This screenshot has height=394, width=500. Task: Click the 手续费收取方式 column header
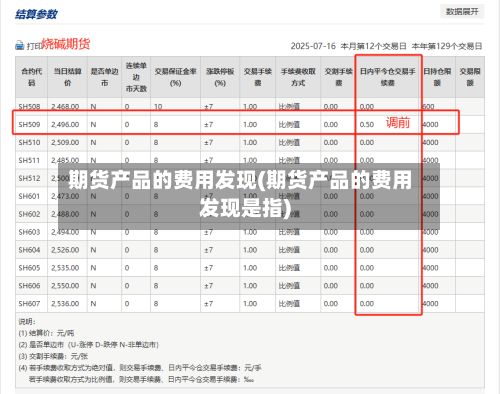[298, 77]
